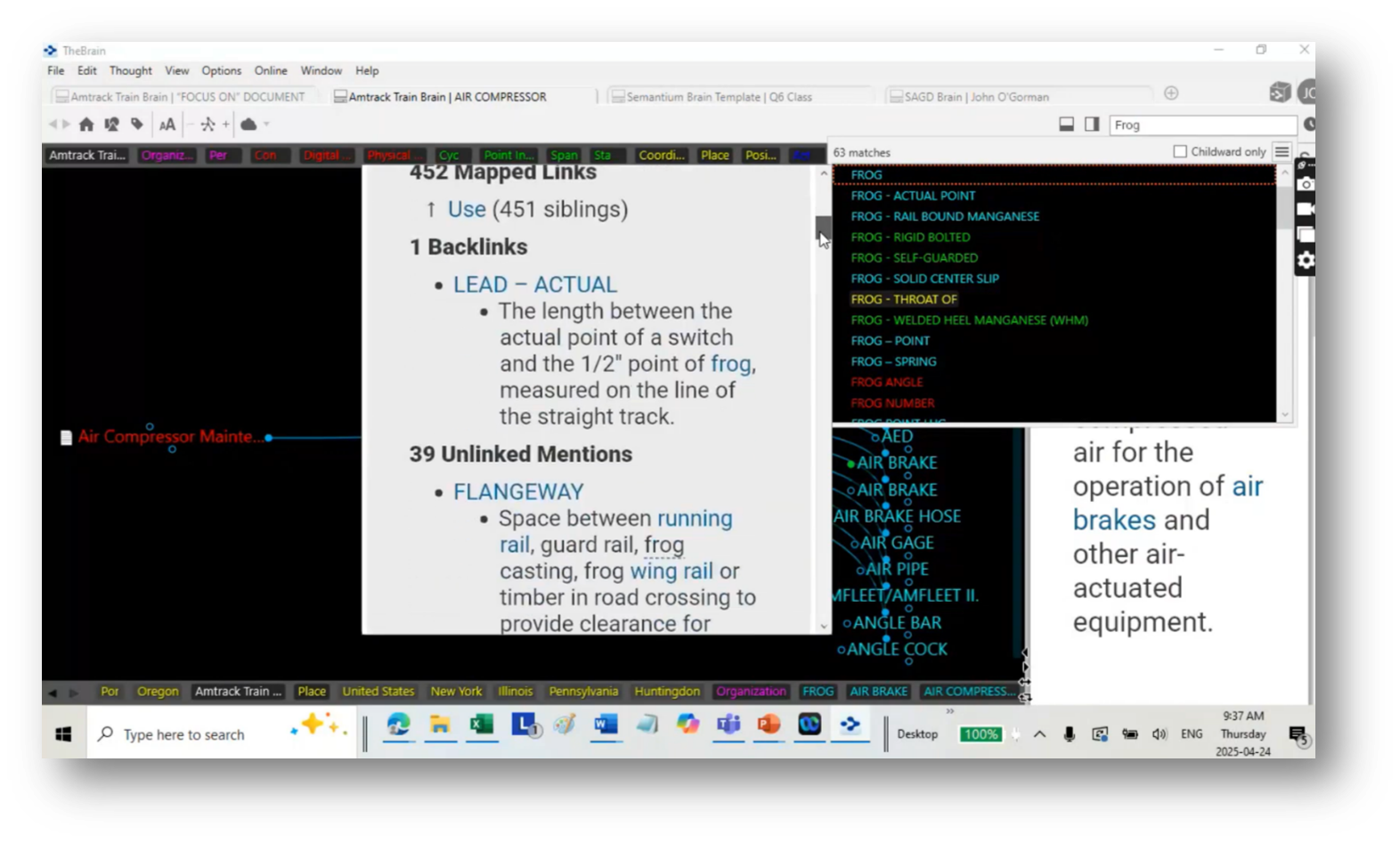Select FROG NUMBER result

pyautogui.click(x=892, y=403)
